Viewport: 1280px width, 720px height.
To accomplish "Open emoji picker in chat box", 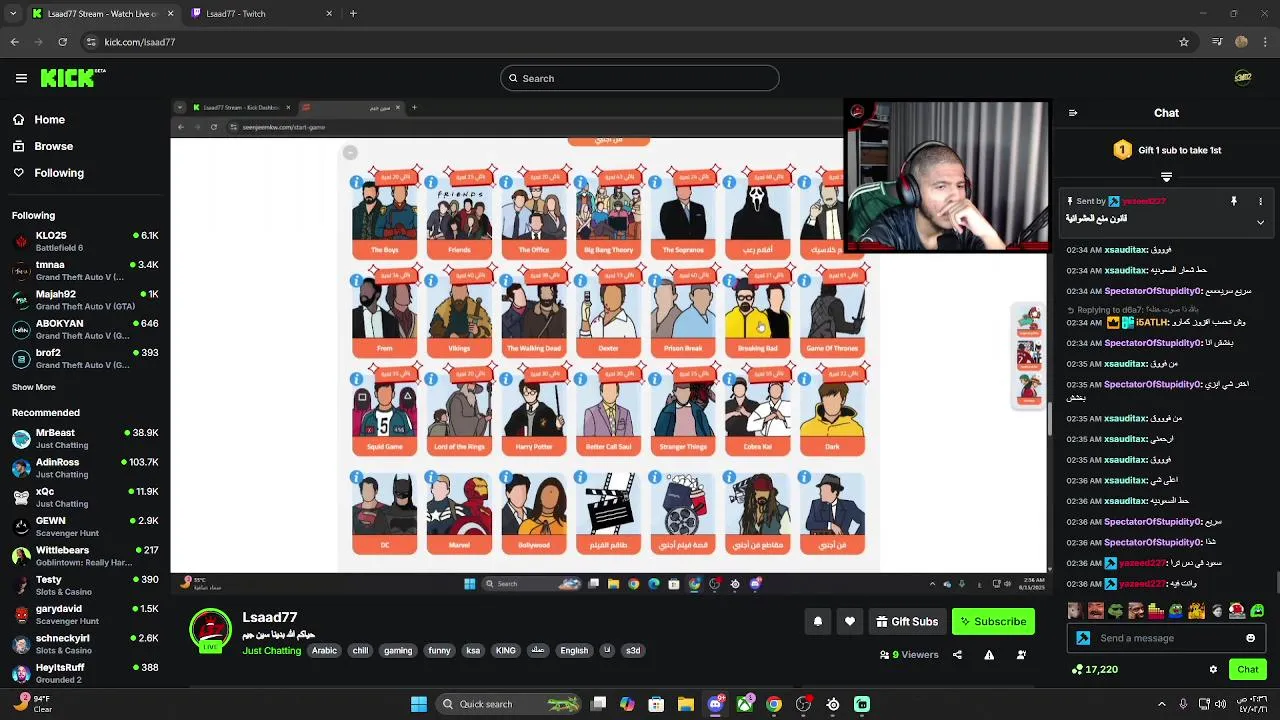I will tap(1250, 638).
